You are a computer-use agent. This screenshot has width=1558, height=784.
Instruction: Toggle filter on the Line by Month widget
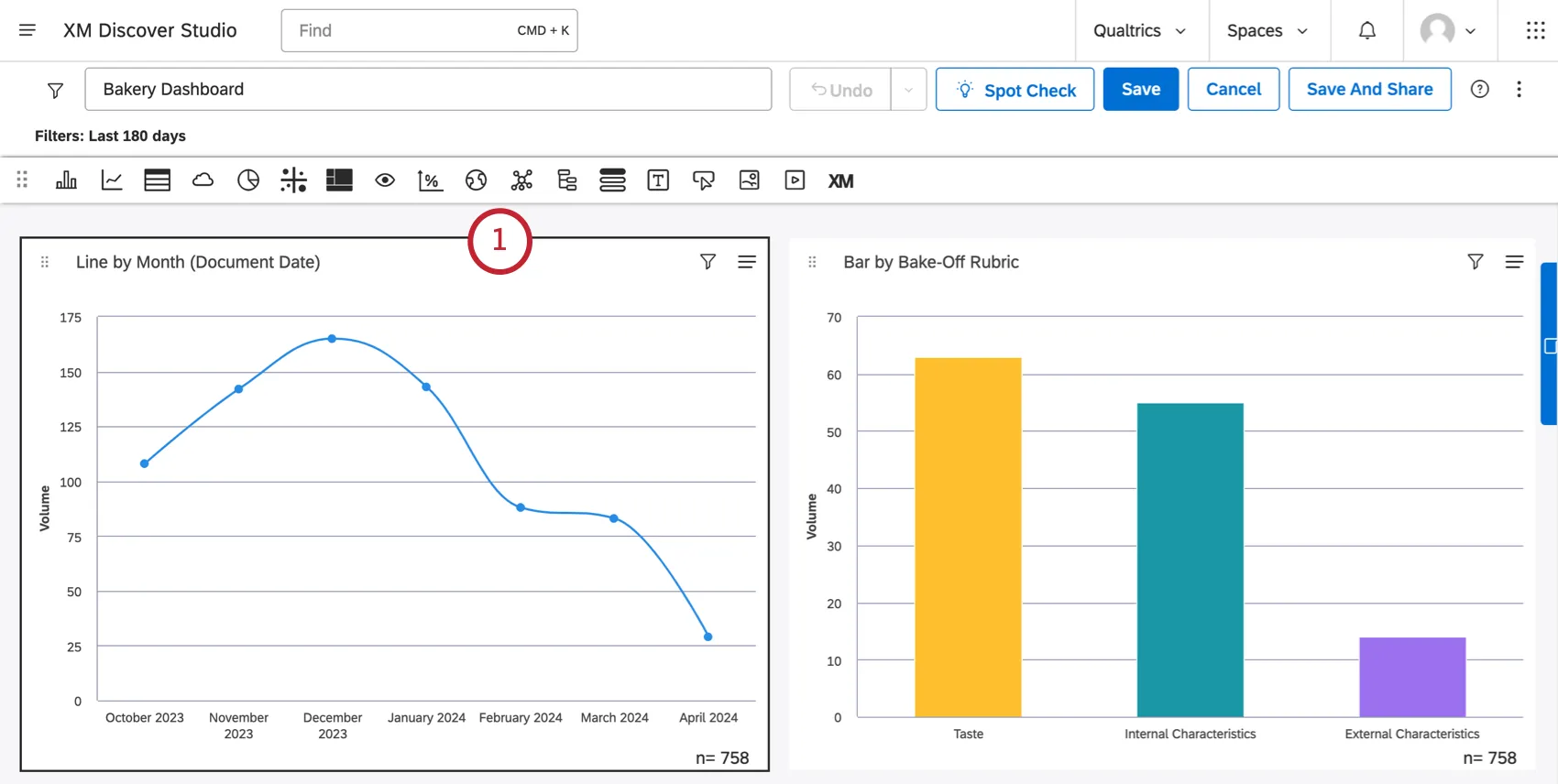tap(708, 262)
